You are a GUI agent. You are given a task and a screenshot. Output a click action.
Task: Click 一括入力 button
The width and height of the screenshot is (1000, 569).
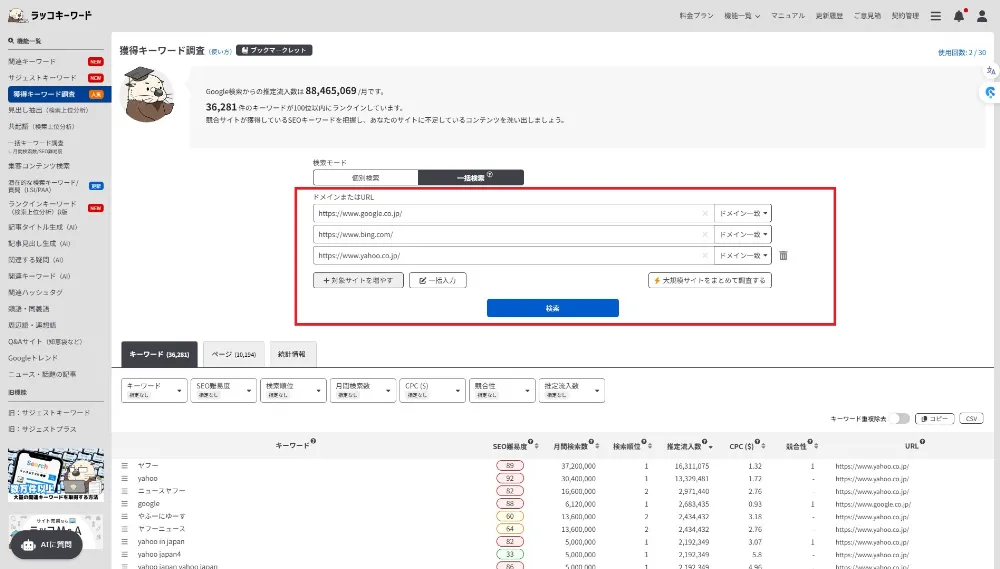[x=438, y=280]
